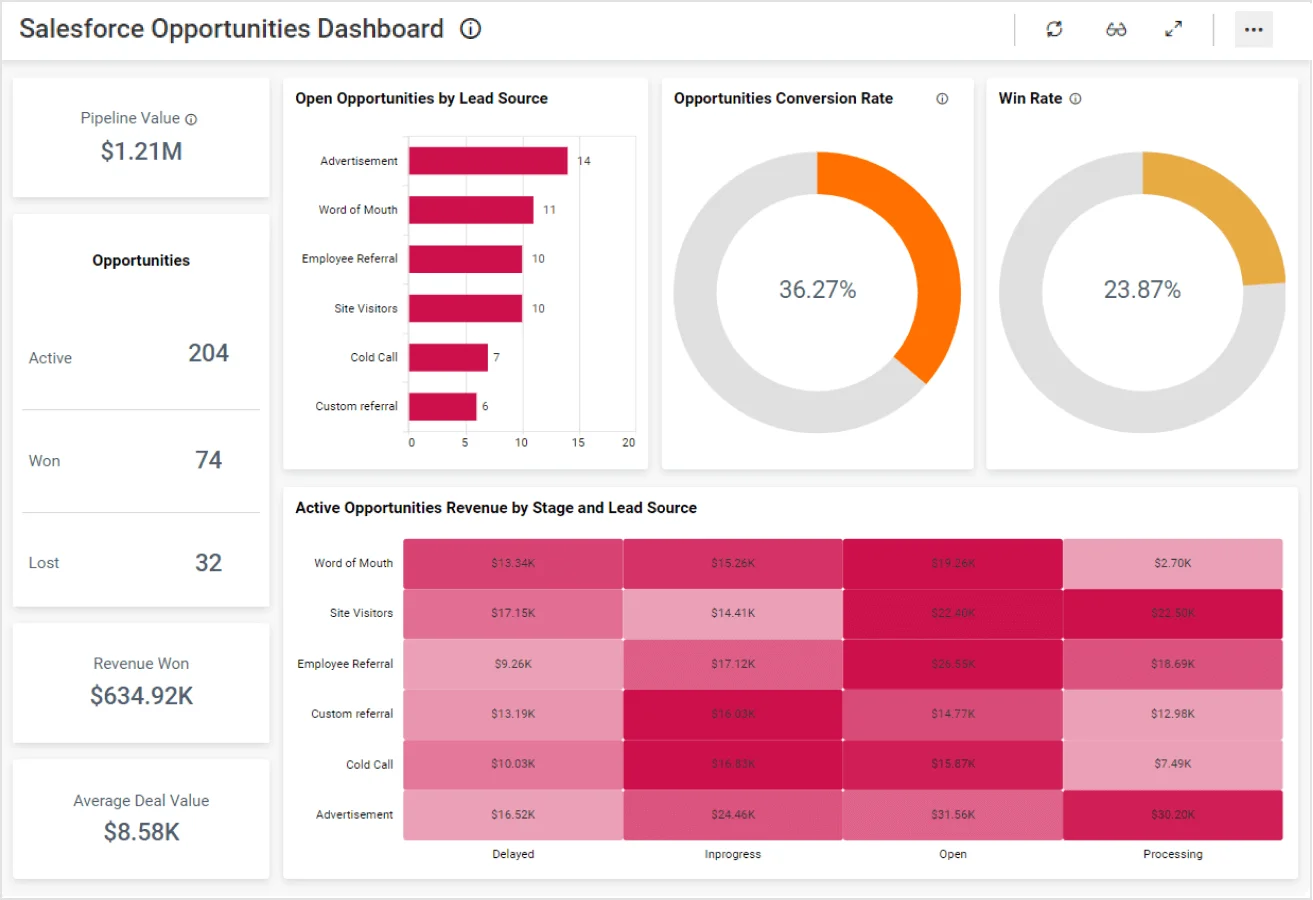Select the Active opportunities count 204
The width and height of the screenshot is (1313, 900).
tap(208, 353)
